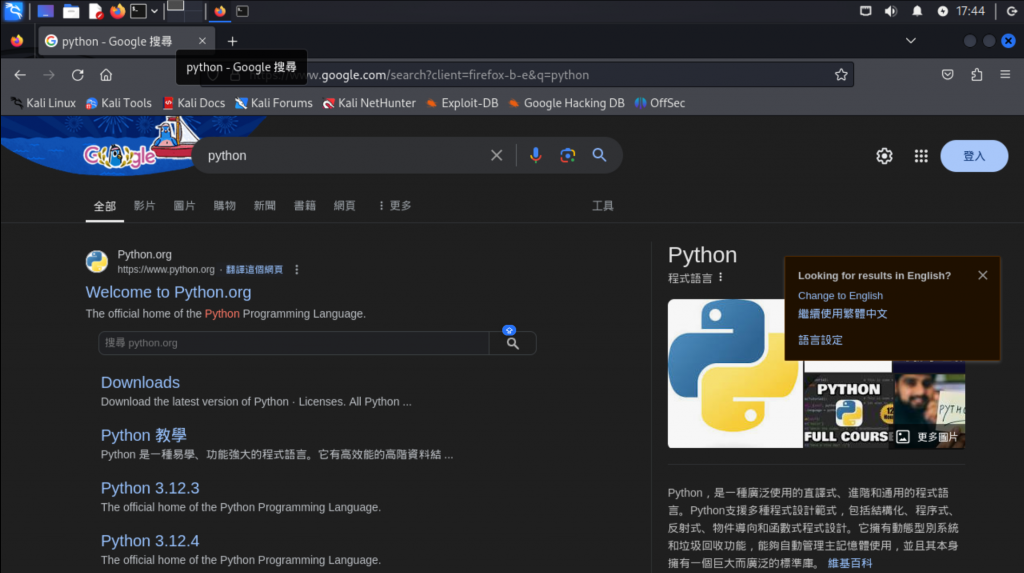Choose 繼續使用繁體中文 in the popup
Viewport: 1024px width, 573px height.
coord(842,314)
